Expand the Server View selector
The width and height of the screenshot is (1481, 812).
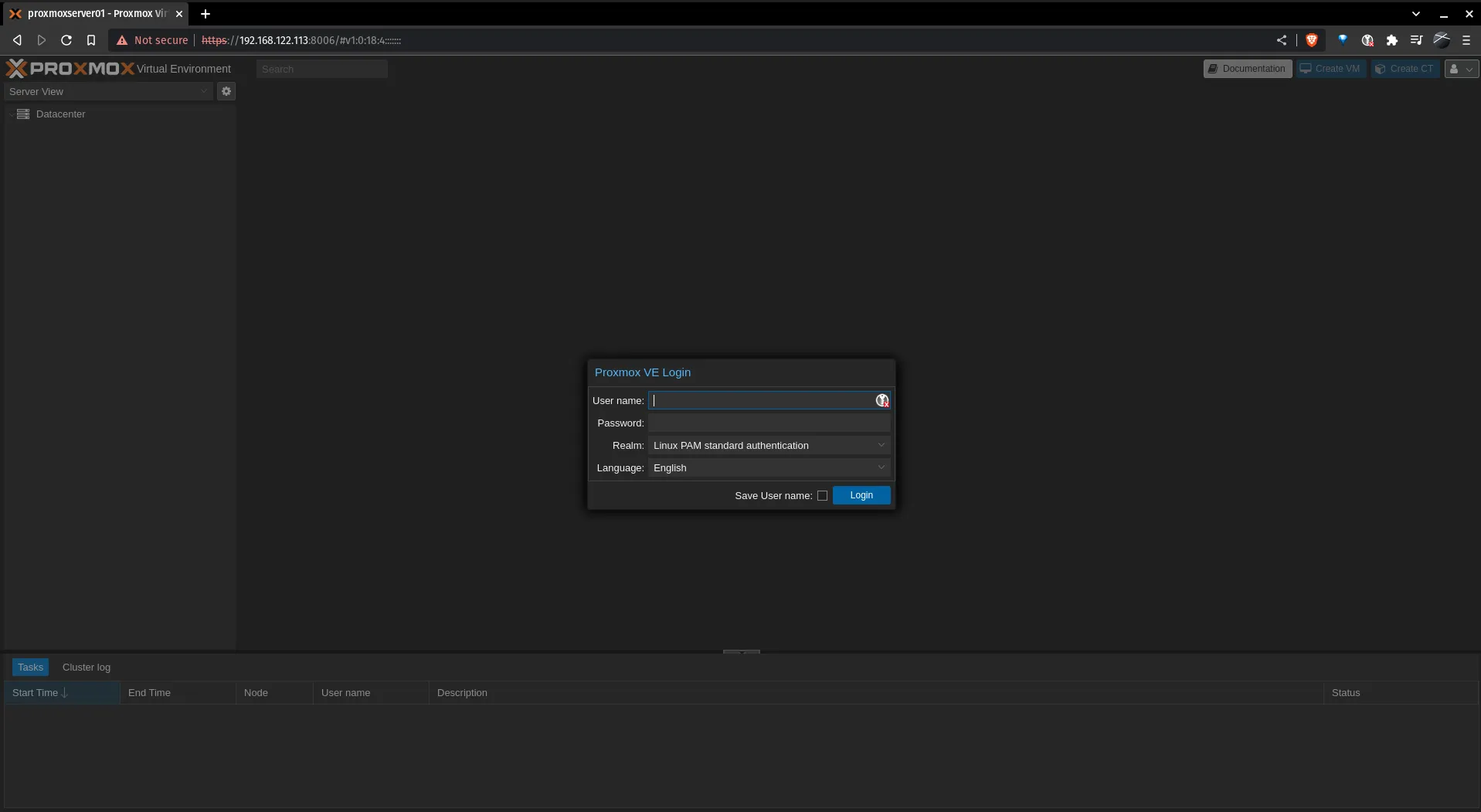[x=108, y=91]
